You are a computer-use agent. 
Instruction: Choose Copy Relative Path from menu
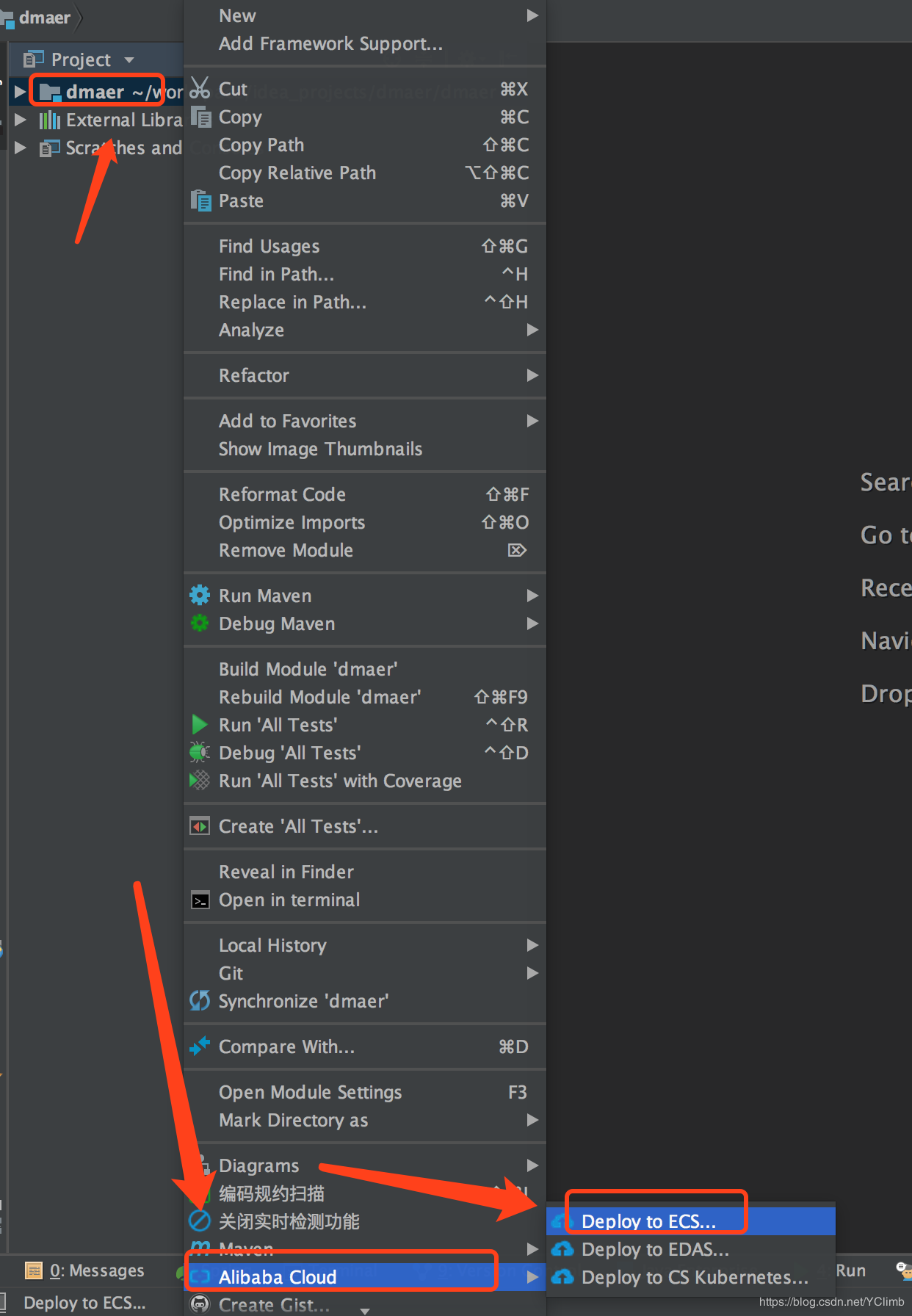coord(297,173)
